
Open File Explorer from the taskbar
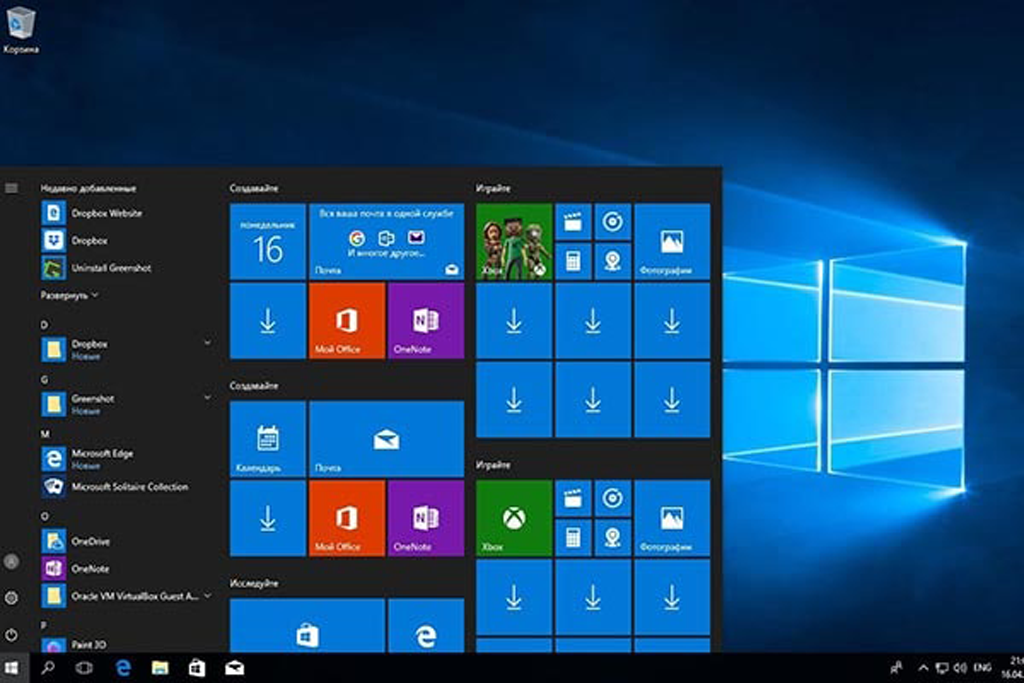click(161, 665)
